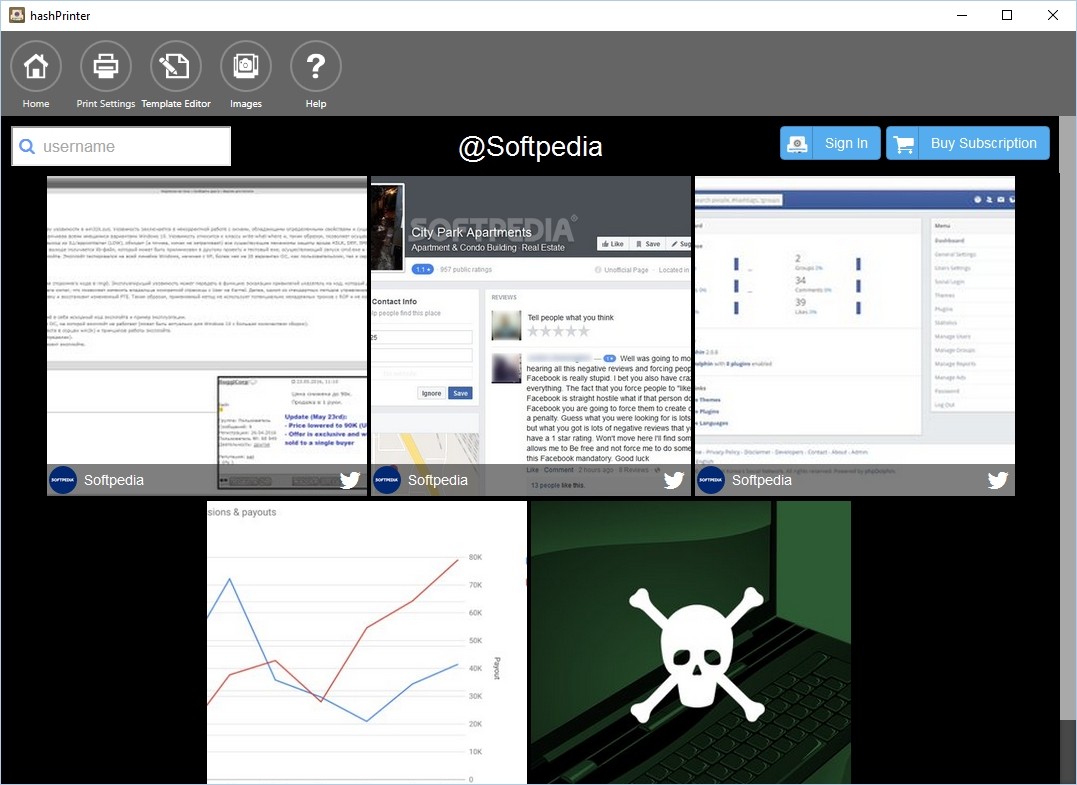
Task: Click the magnifier search icon
Action: (x=27, y=146)
